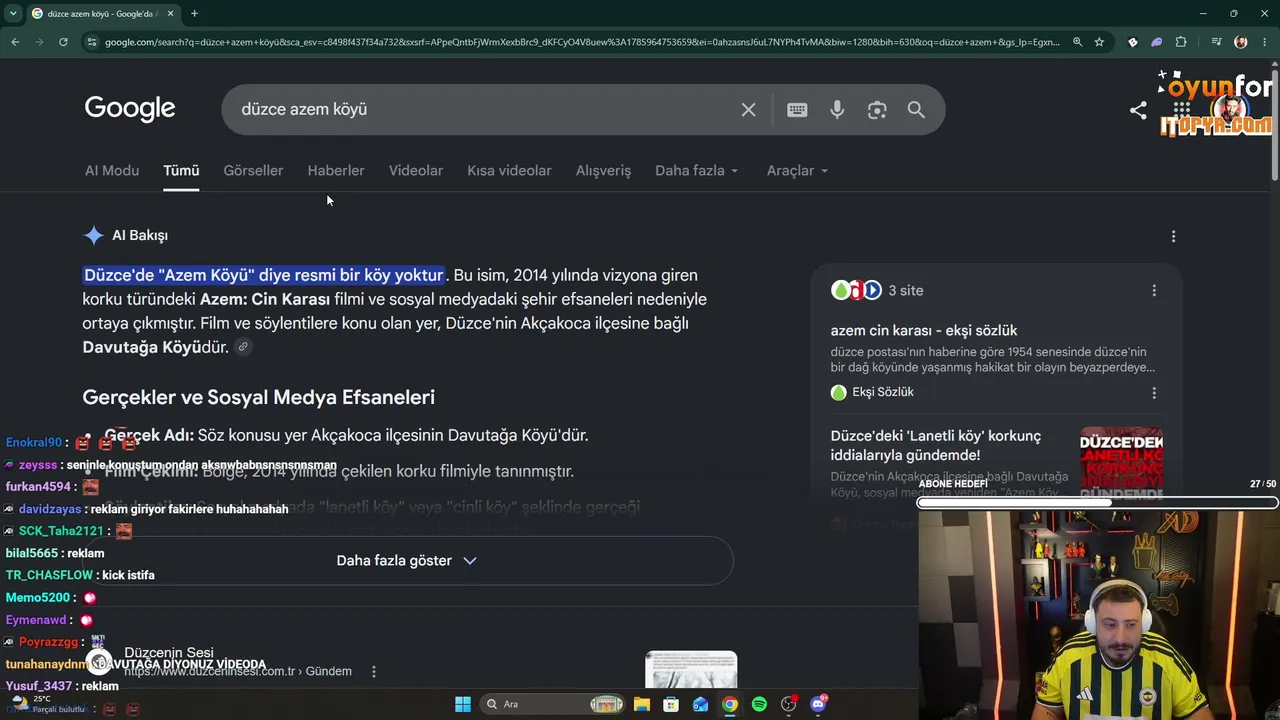Click the source link chip after "Davutağa Köyüdür"
This screenshot has height=720, width=1280.
(x=243, y=347)
